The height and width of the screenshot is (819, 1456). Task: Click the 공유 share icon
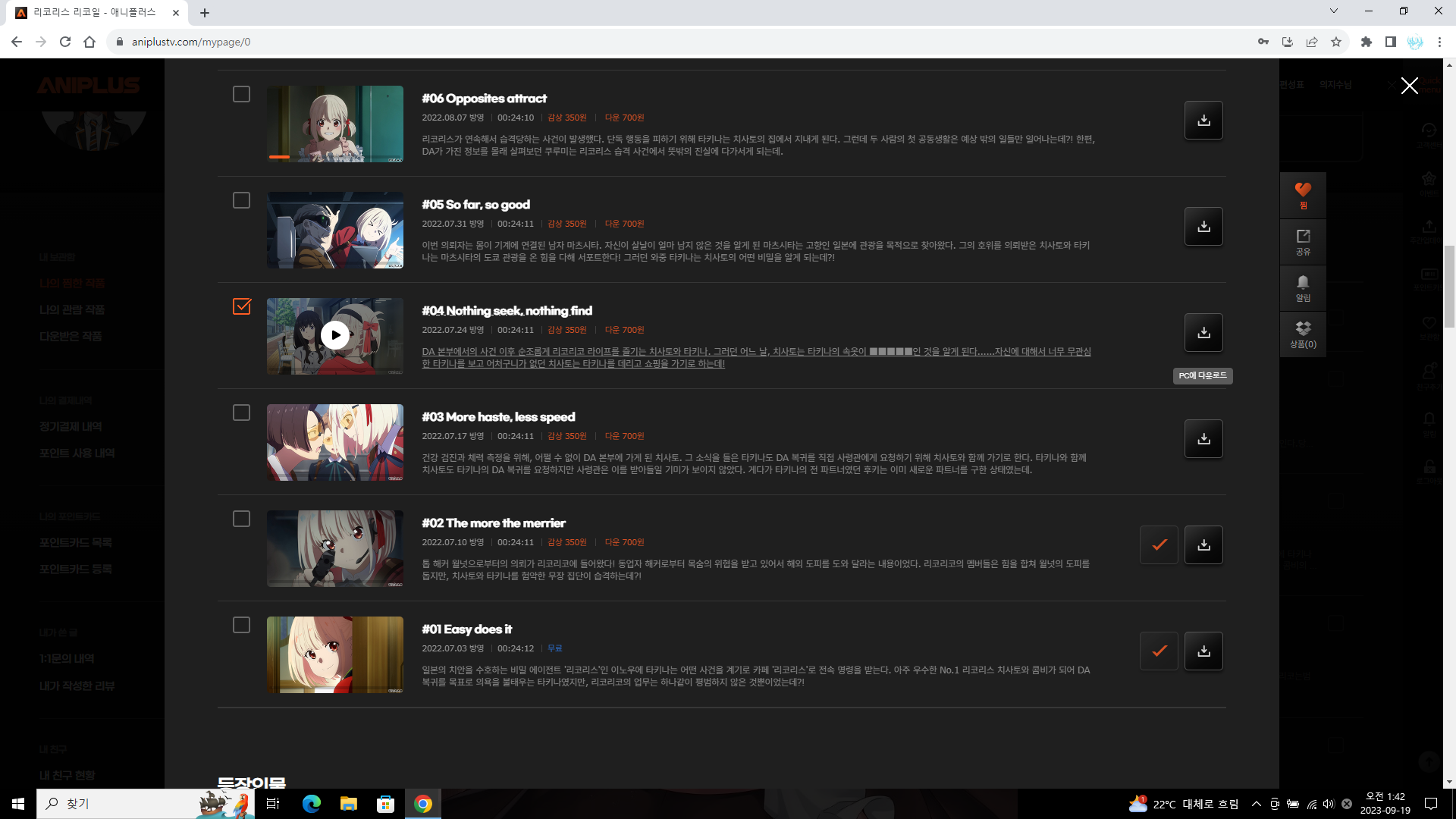coord(1303,242)
